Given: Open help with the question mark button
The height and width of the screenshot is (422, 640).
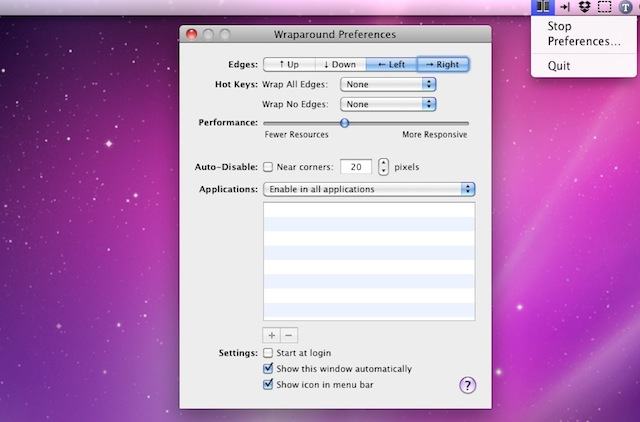Looking at the screenshot, I should click(467, 385).
